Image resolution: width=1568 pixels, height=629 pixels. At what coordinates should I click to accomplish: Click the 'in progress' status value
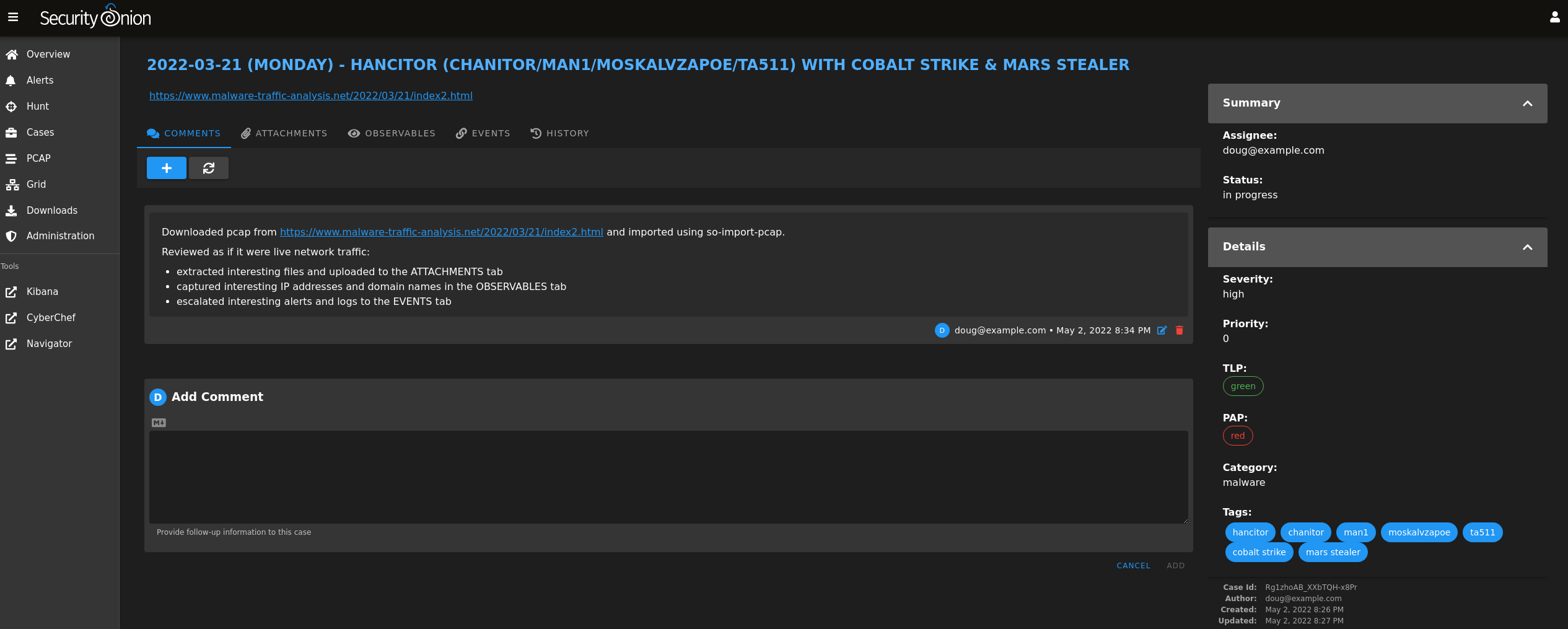coord(1250,195)
